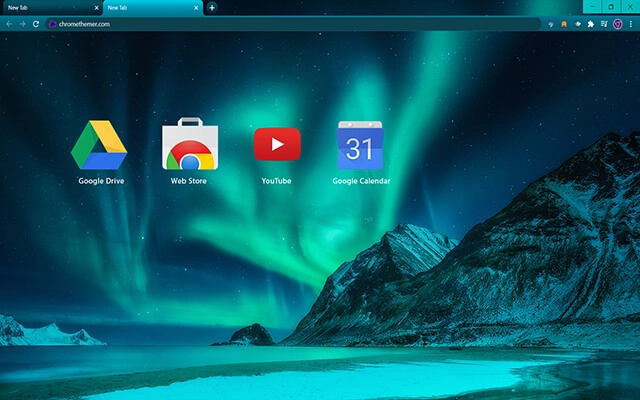Click the Google Calendar label text
The height and width of the screenshot is (400, 640).
(361, 181)
